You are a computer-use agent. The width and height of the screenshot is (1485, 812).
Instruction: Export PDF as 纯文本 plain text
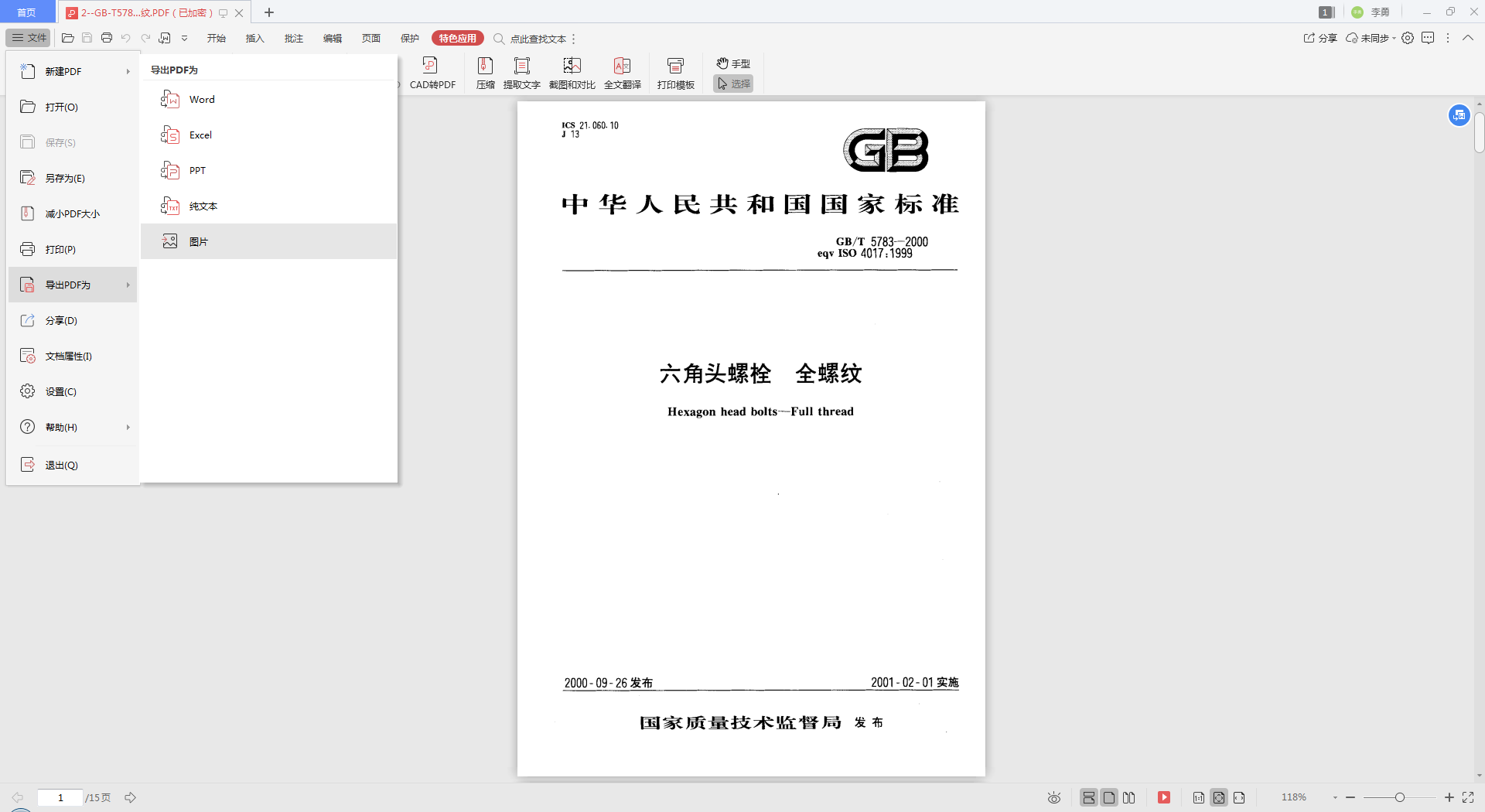[x=269, y=206]
